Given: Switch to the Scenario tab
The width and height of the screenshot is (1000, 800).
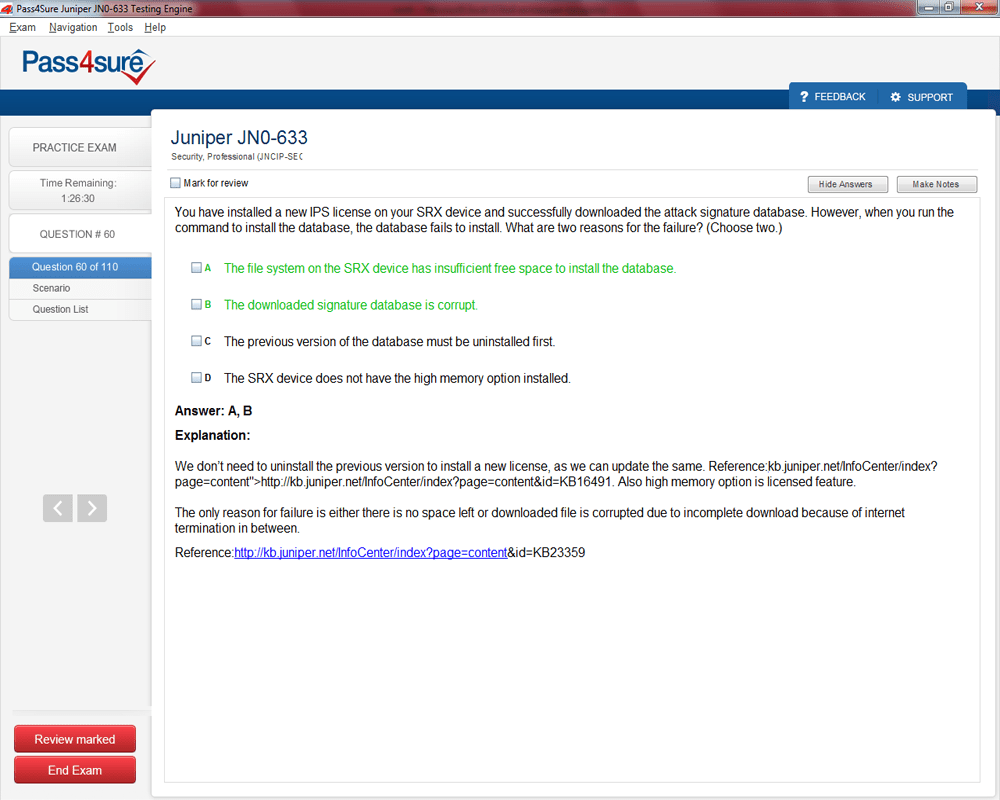Looking at the screenshot, I should click(x=80, y=288).
